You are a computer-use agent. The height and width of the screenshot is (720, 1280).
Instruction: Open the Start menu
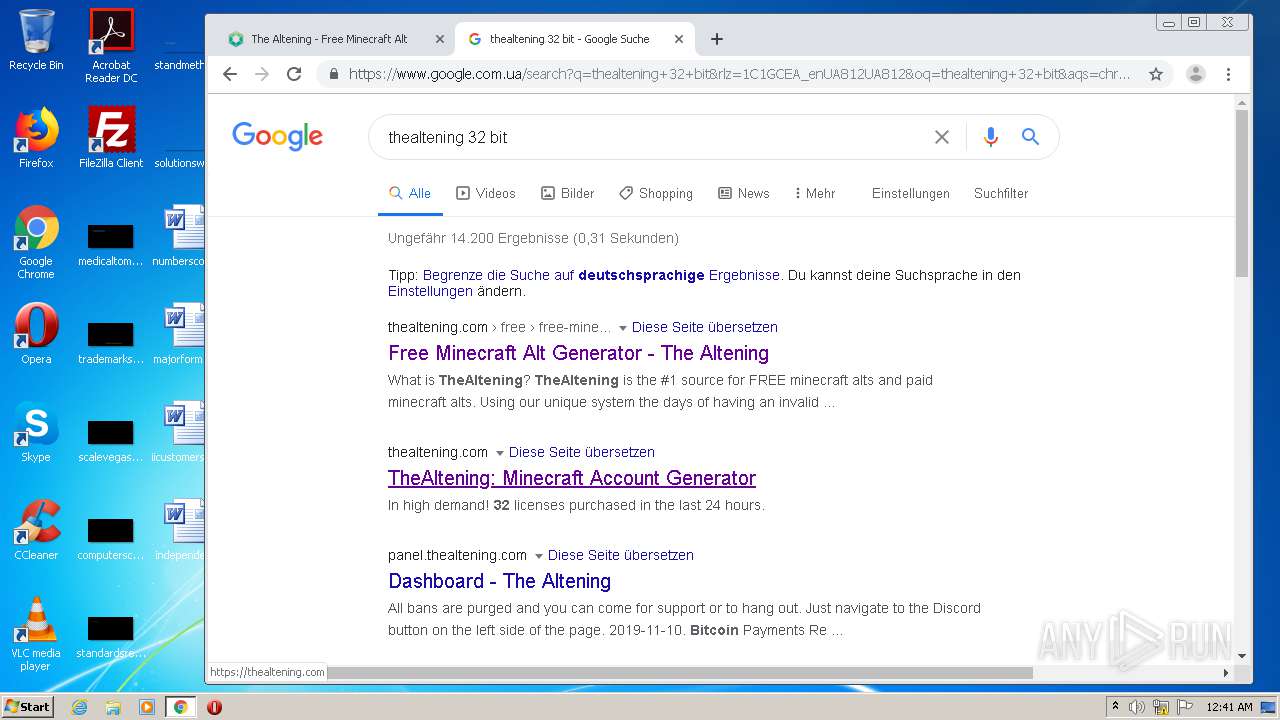(28, 707)
